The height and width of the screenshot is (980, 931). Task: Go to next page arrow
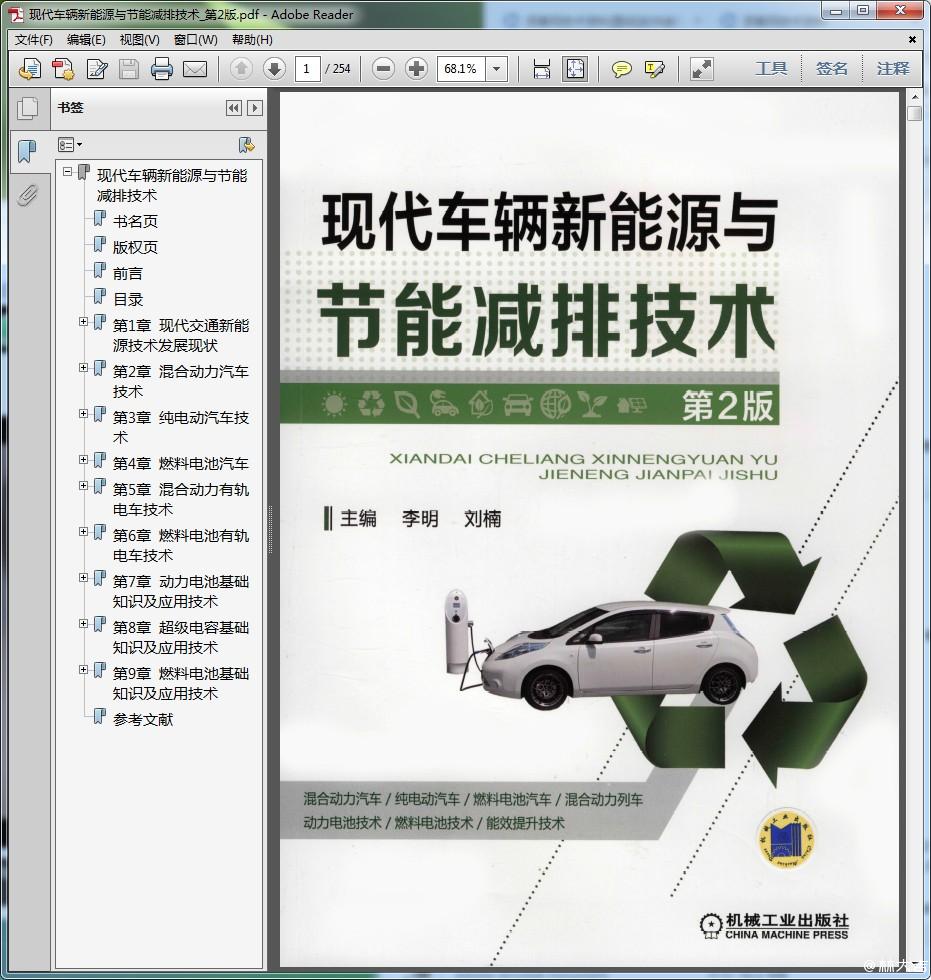click(273, 69)
